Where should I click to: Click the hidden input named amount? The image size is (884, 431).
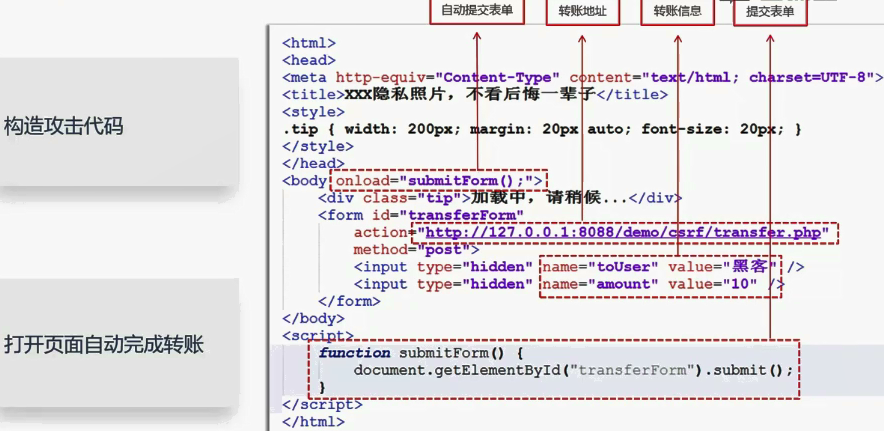pyautogui.click(x=569, y=284)
